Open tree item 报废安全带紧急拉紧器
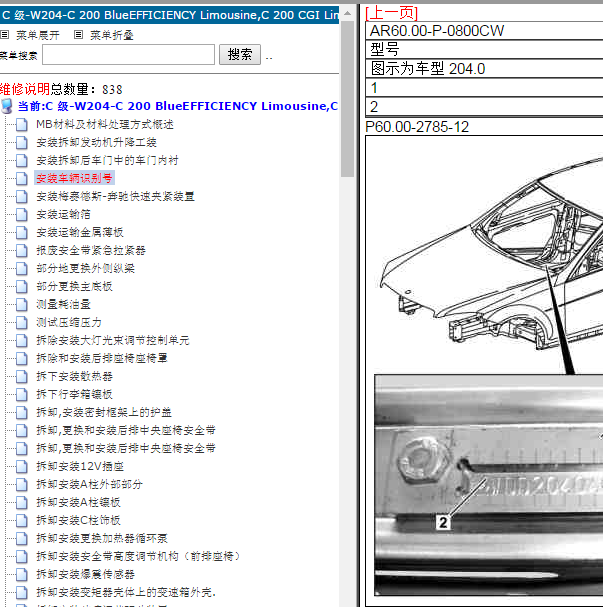Screen dimensions: 603x607 coord(91,250)
